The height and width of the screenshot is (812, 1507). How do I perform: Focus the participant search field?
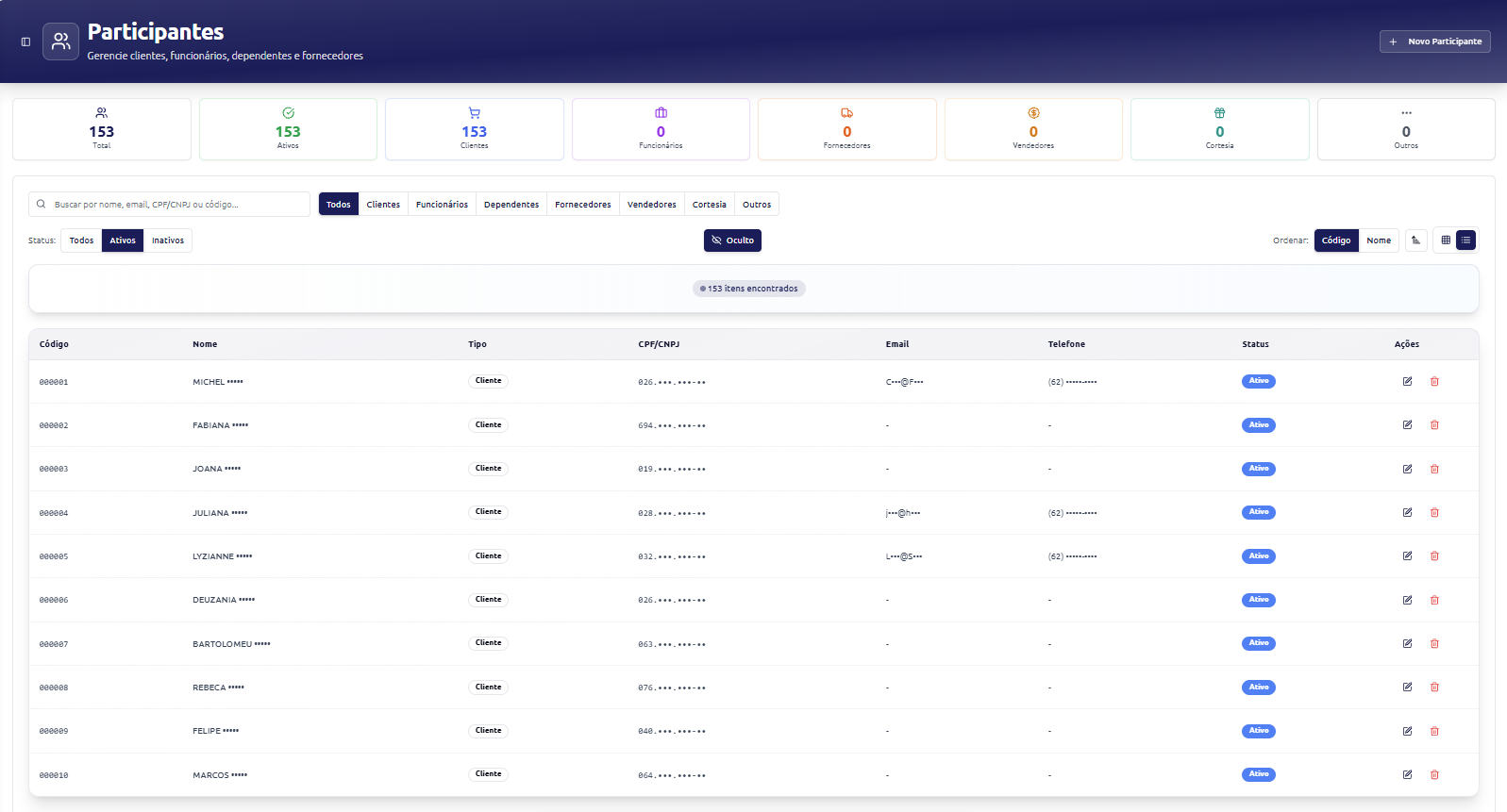pyautogui.click(x=170, y=204)
